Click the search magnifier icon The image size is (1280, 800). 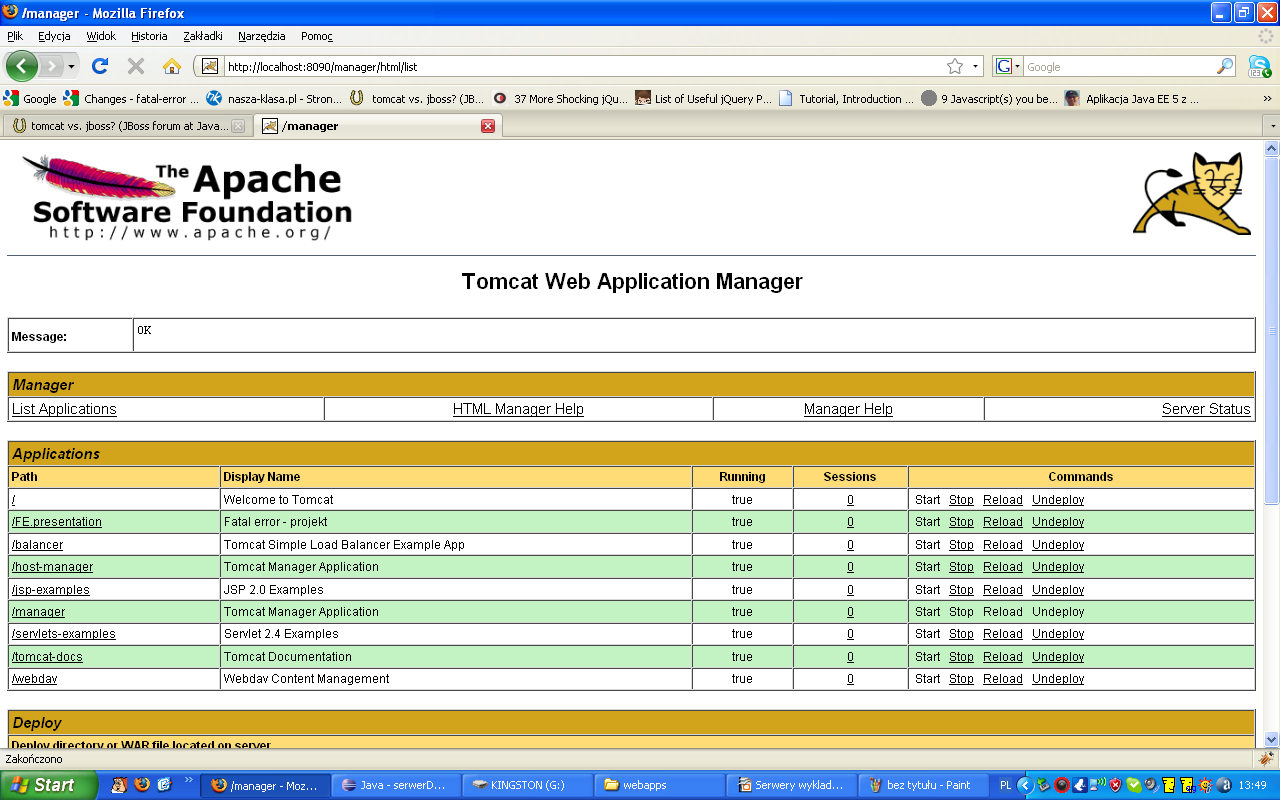[1225, 66]
